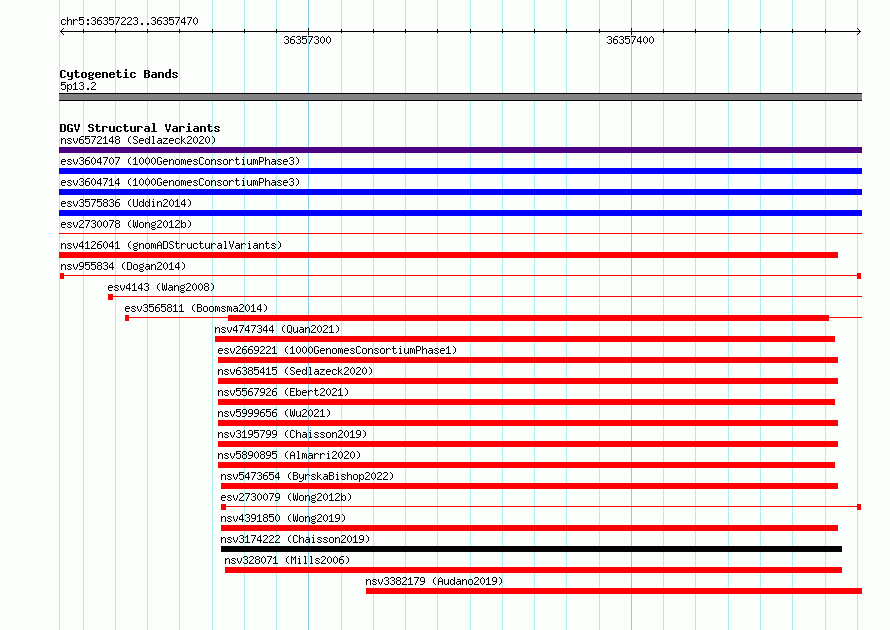Open nsv6385415 (Sedlazeck2020) variant label

(x=295, y=371)
